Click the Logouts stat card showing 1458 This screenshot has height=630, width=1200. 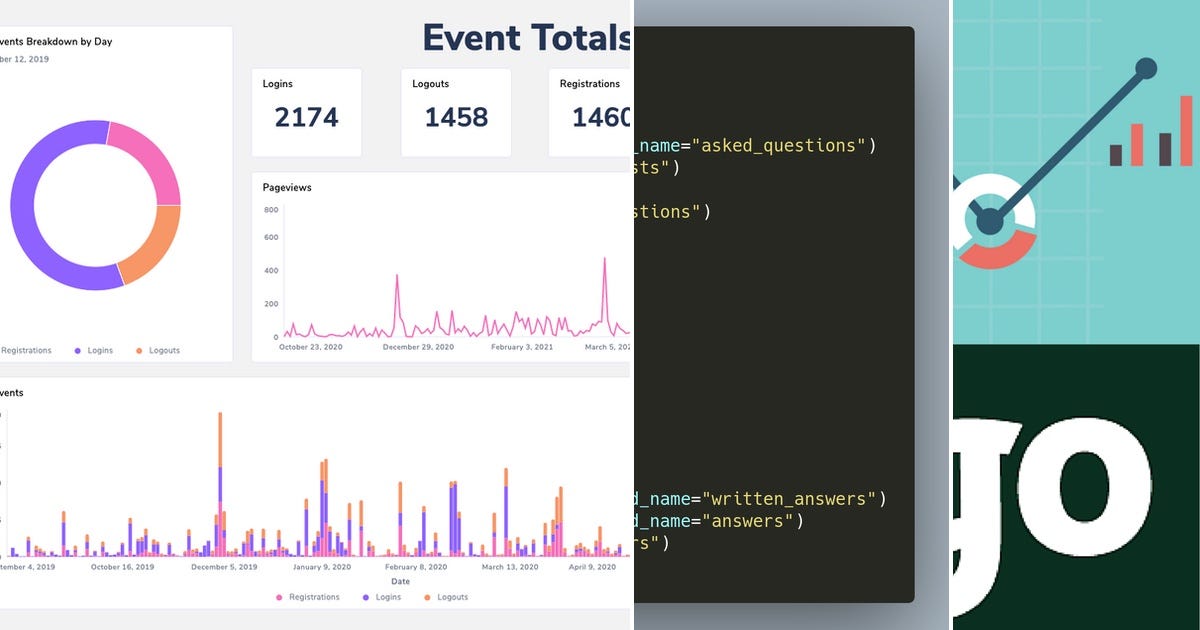pos(456,111)
